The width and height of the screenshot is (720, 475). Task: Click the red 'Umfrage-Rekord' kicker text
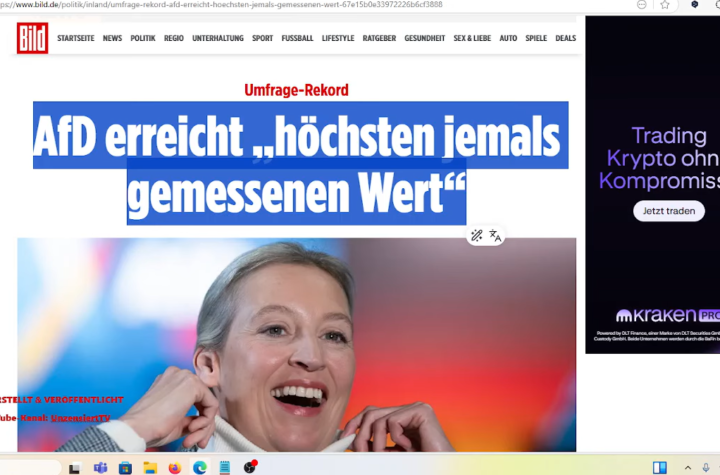(x=296, y=90)
